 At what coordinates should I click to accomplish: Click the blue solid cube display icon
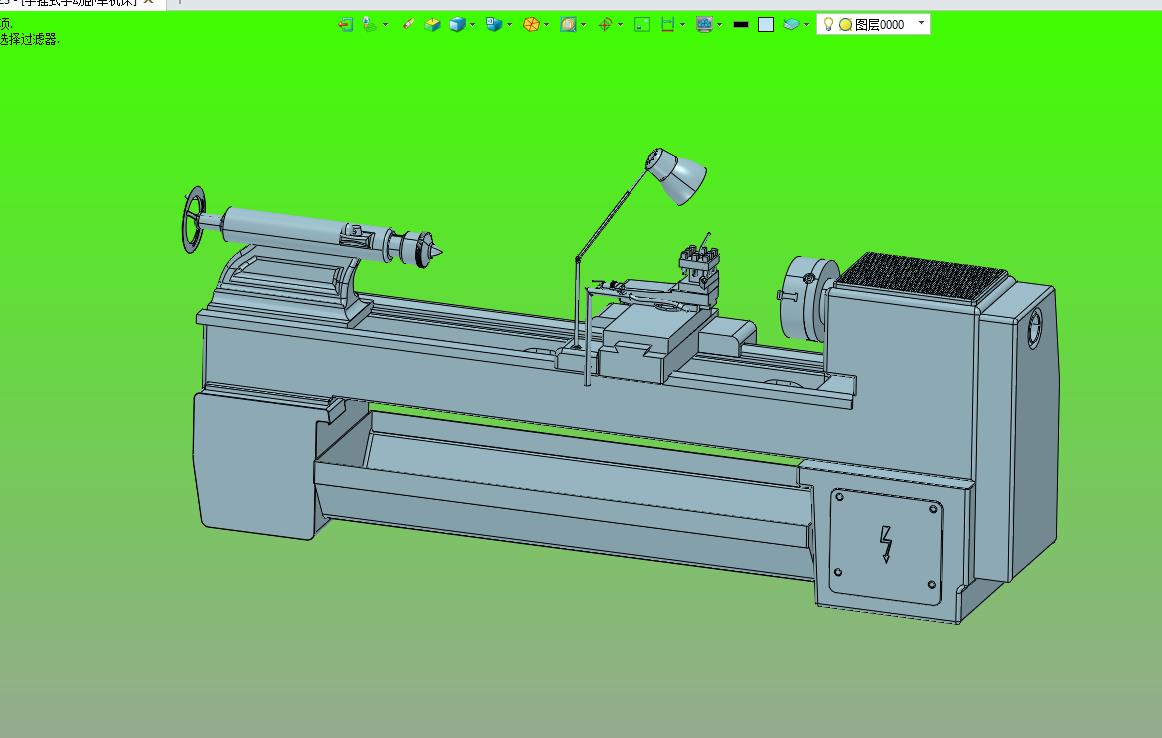[457, 24]
